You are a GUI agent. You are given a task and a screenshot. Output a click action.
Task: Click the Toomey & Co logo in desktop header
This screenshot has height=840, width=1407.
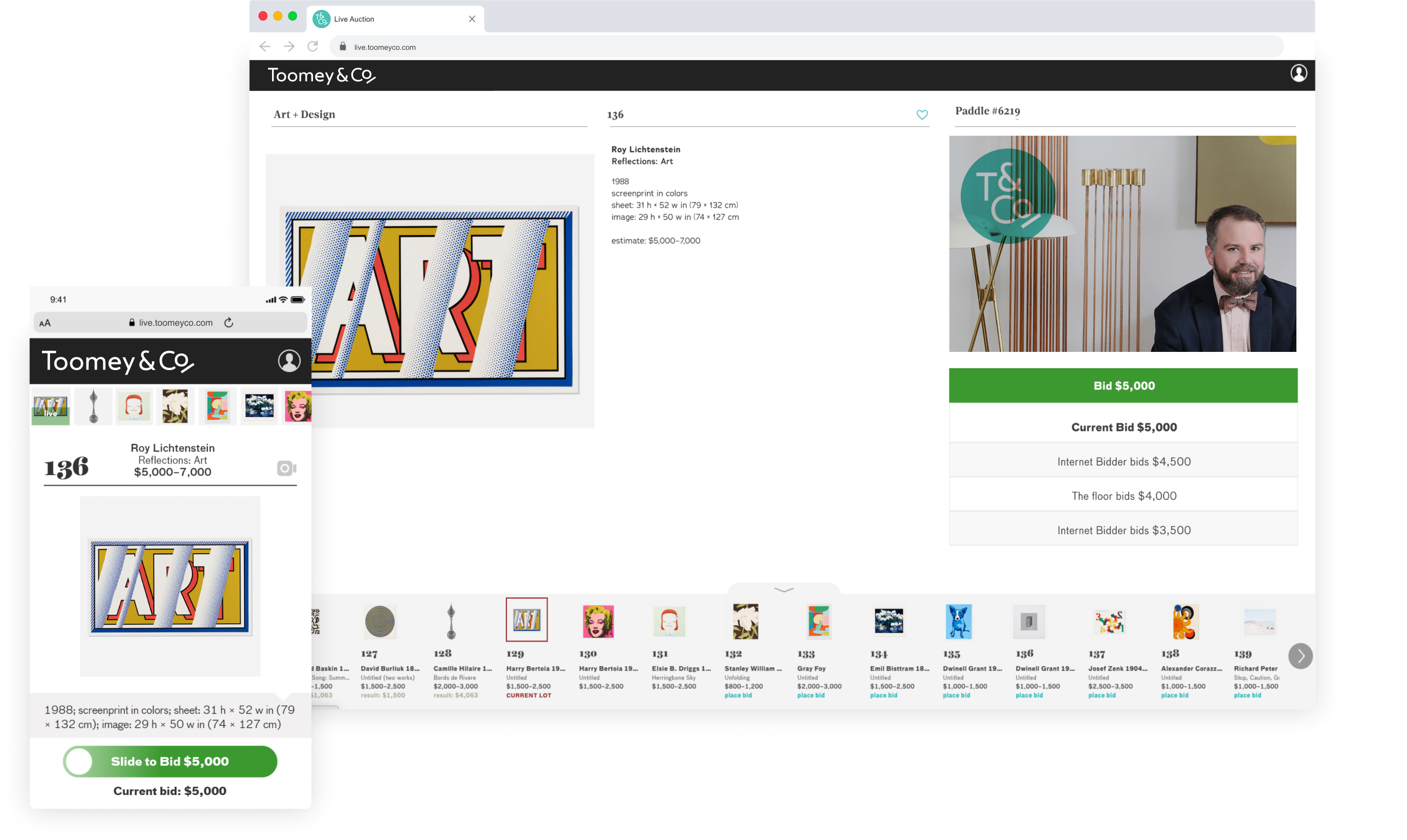click(321, 76)
